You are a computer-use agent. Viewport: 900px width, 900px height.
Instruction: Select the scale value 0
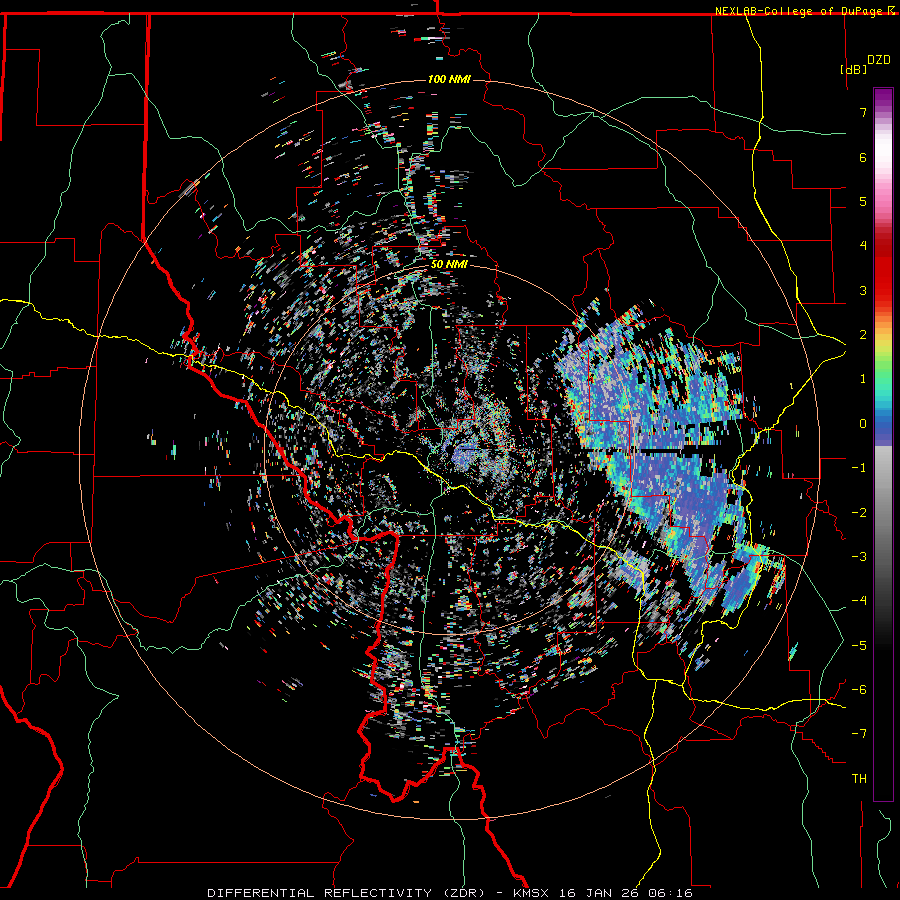pos(863,424)
